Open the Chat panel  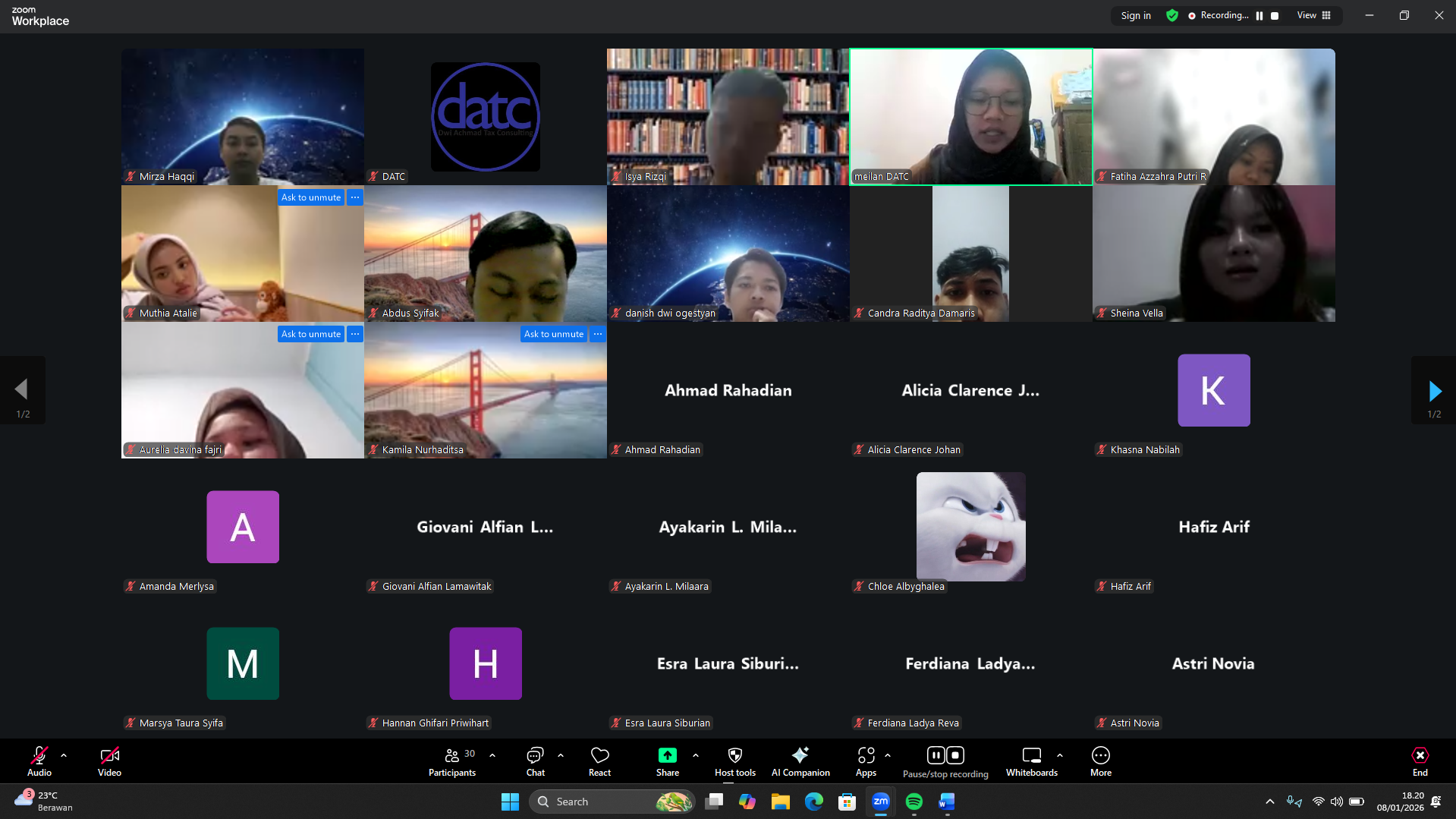(x=535, y=761)
